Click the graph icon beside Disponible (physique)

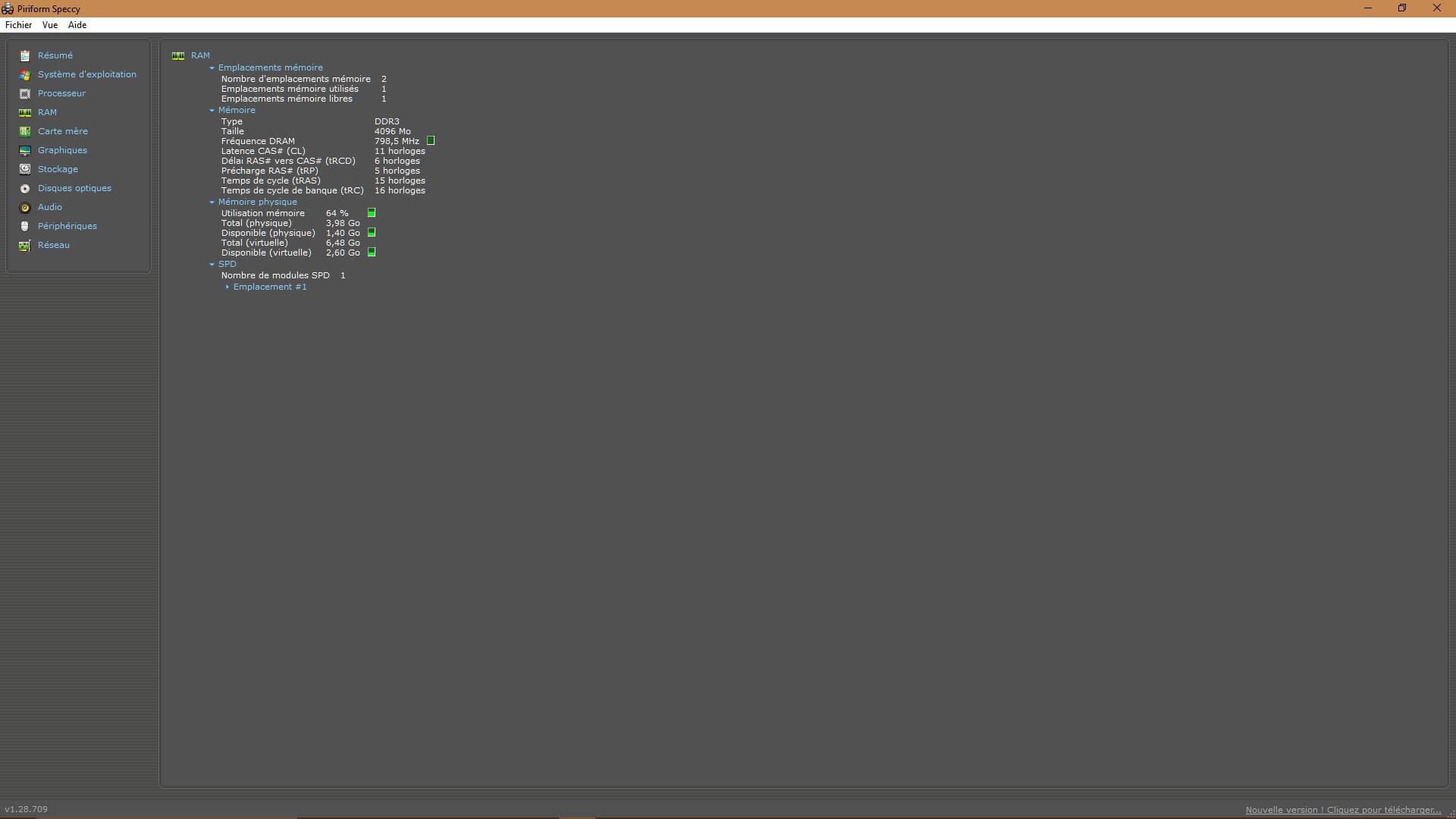coord(372,233)
